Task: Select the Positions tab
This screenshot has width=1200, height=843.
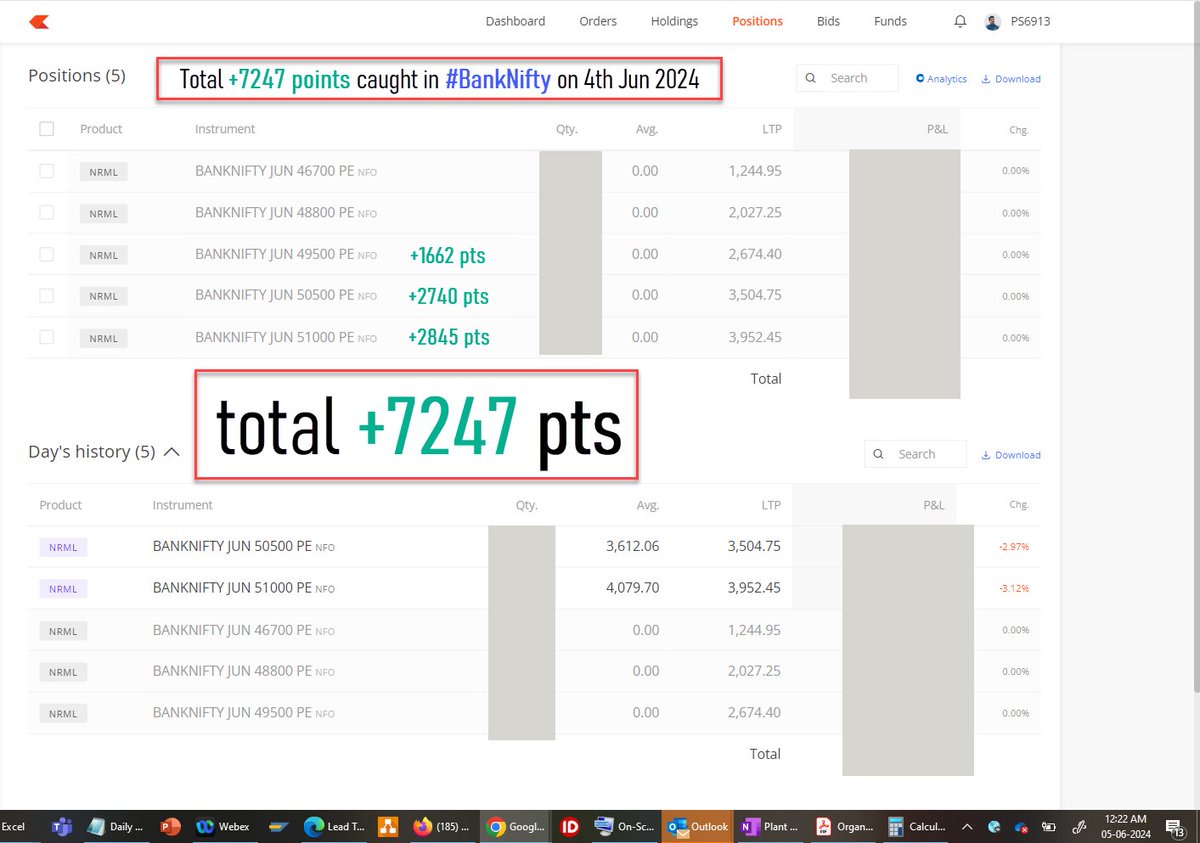Action: pos(757,21)
